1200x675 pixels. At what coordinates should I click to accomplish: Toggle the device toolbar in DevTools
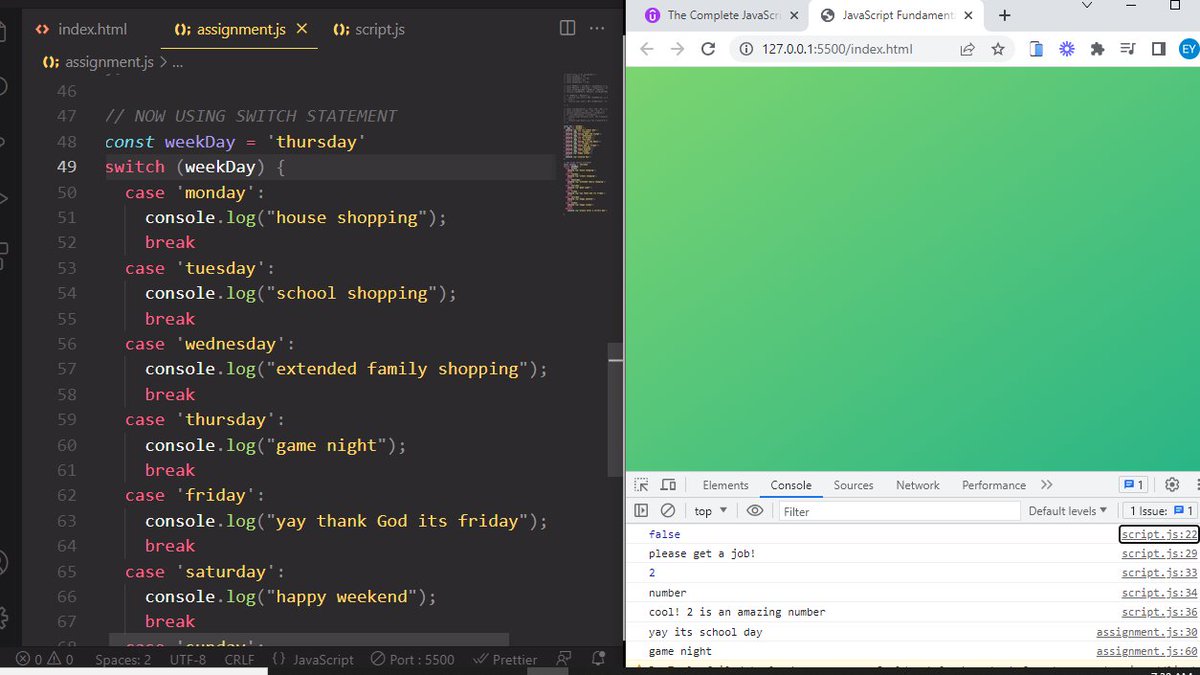coord(669,485)
